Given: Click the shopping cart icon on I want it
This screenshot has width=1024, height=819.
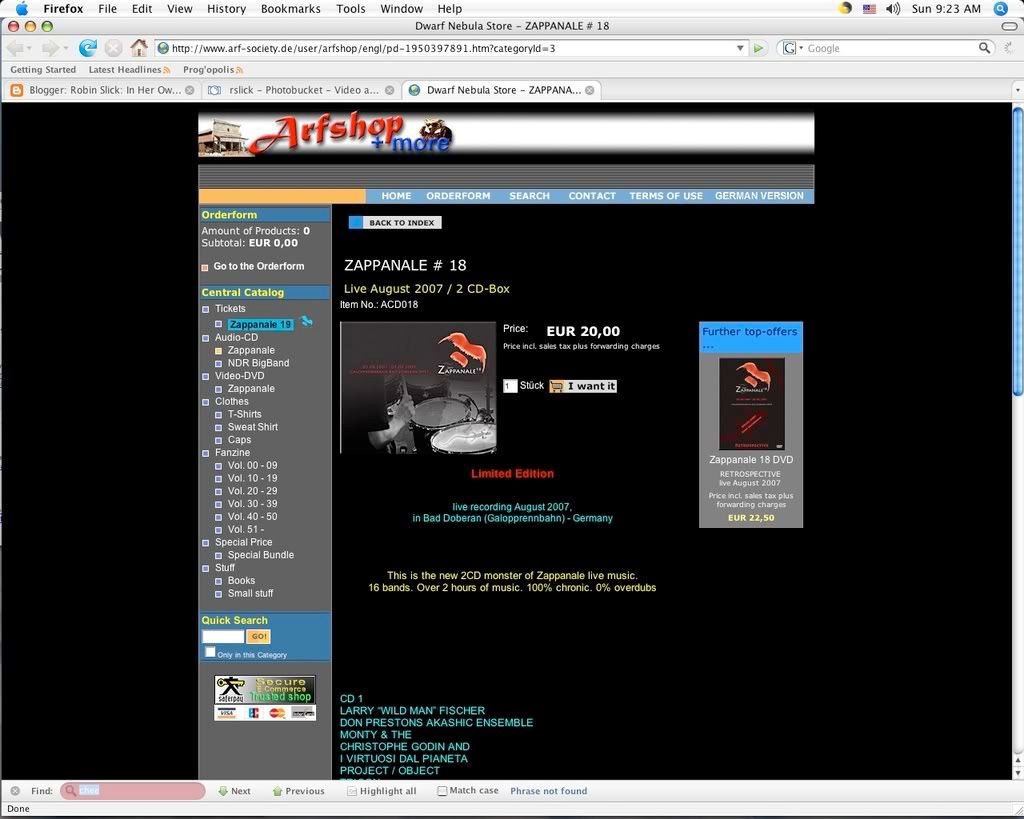Looking at the screenshot, I should [556, 387].
